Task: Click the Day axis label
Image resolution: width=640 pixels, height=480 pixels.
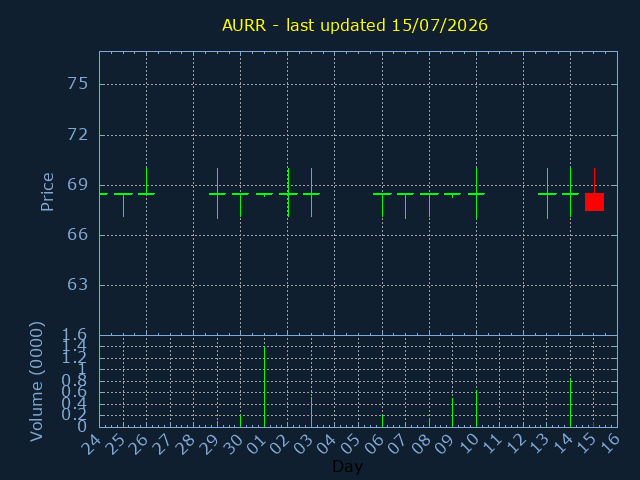Action: click(x=347, y=466)
